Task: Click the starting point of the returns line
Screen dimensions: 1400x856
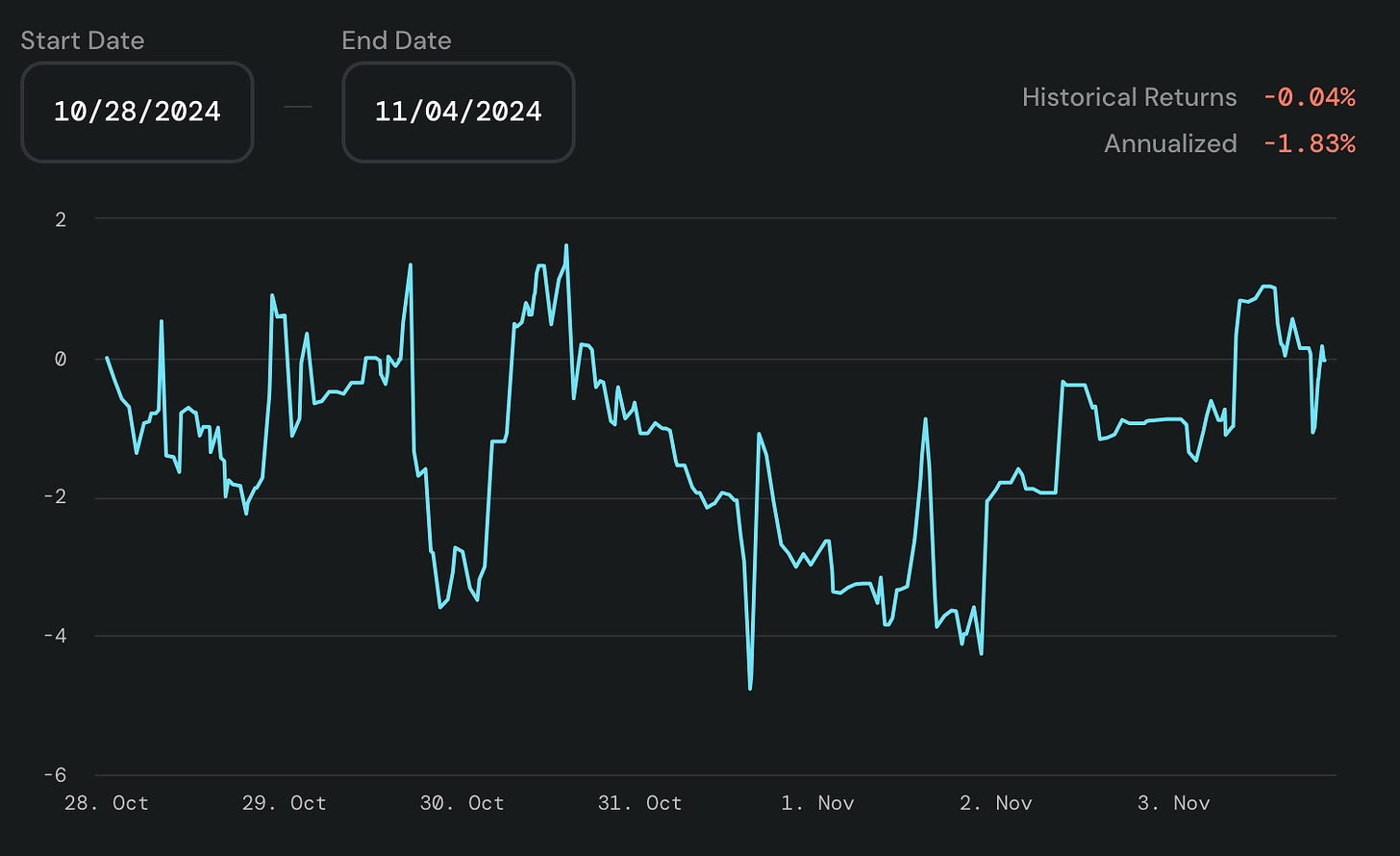Action: tap(107, 358)
